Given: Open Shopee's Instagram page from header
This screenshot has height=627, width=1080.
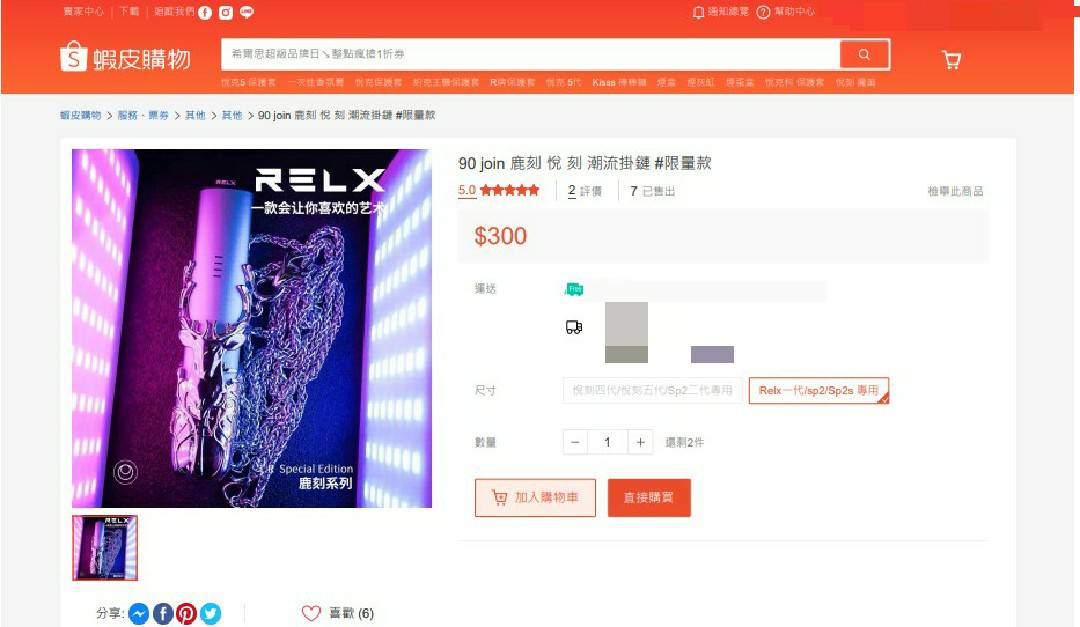Looking at the screenshot, I should pos(225,12).
